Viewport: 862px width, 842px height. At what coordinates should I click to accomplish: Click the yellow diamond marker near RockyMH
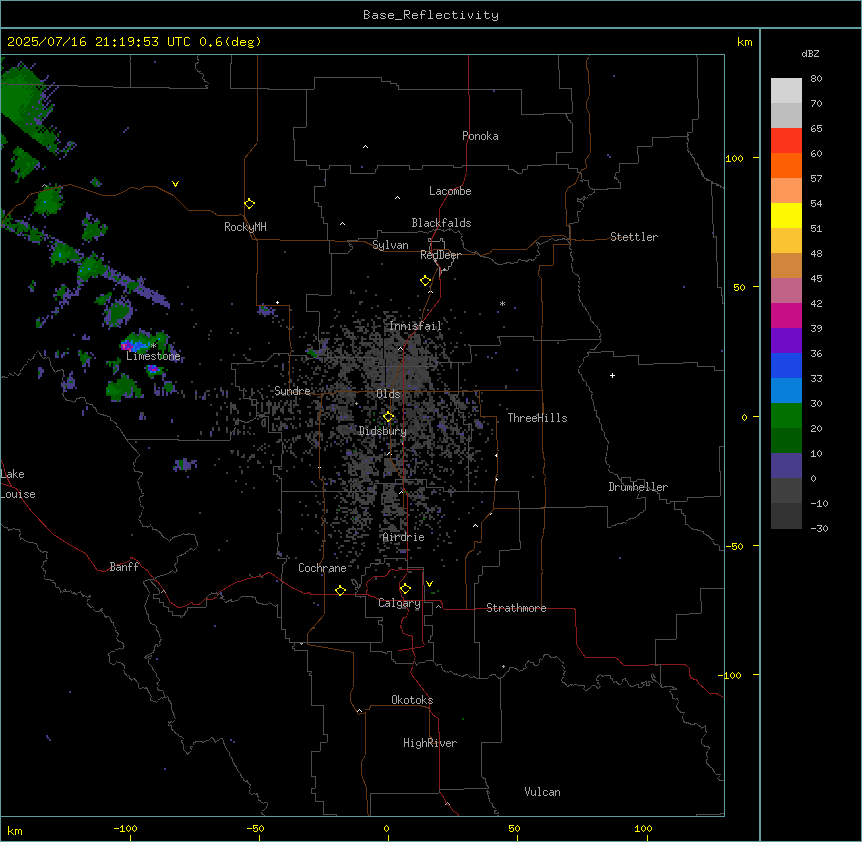coord(249,203)
